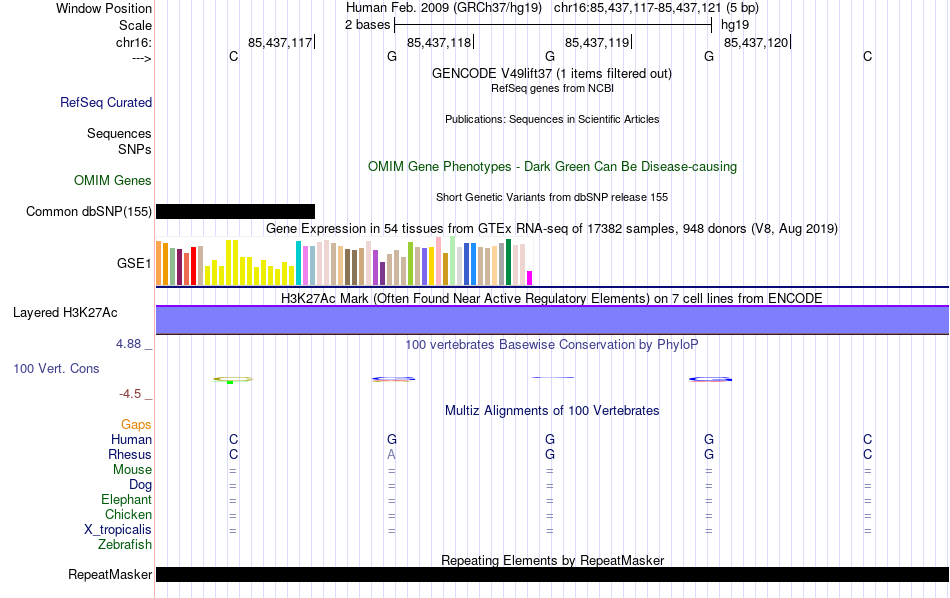Screen dimensions: 950x598
Task: Click the Mouse alignment row label
Action: pos(132,470)
